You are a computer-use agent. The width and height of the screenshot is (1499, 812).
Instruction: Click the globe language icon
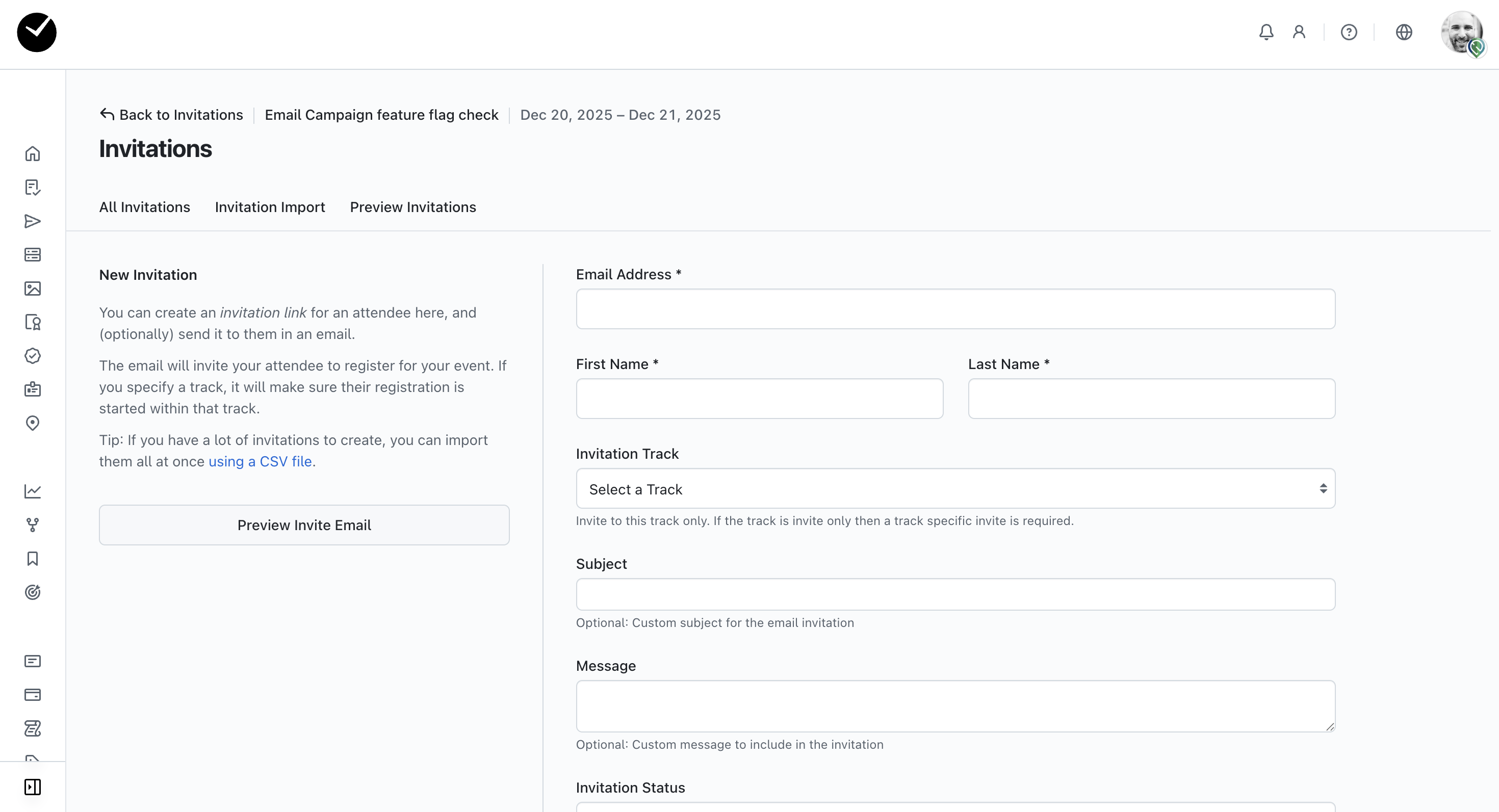(x=1404, y=32)
